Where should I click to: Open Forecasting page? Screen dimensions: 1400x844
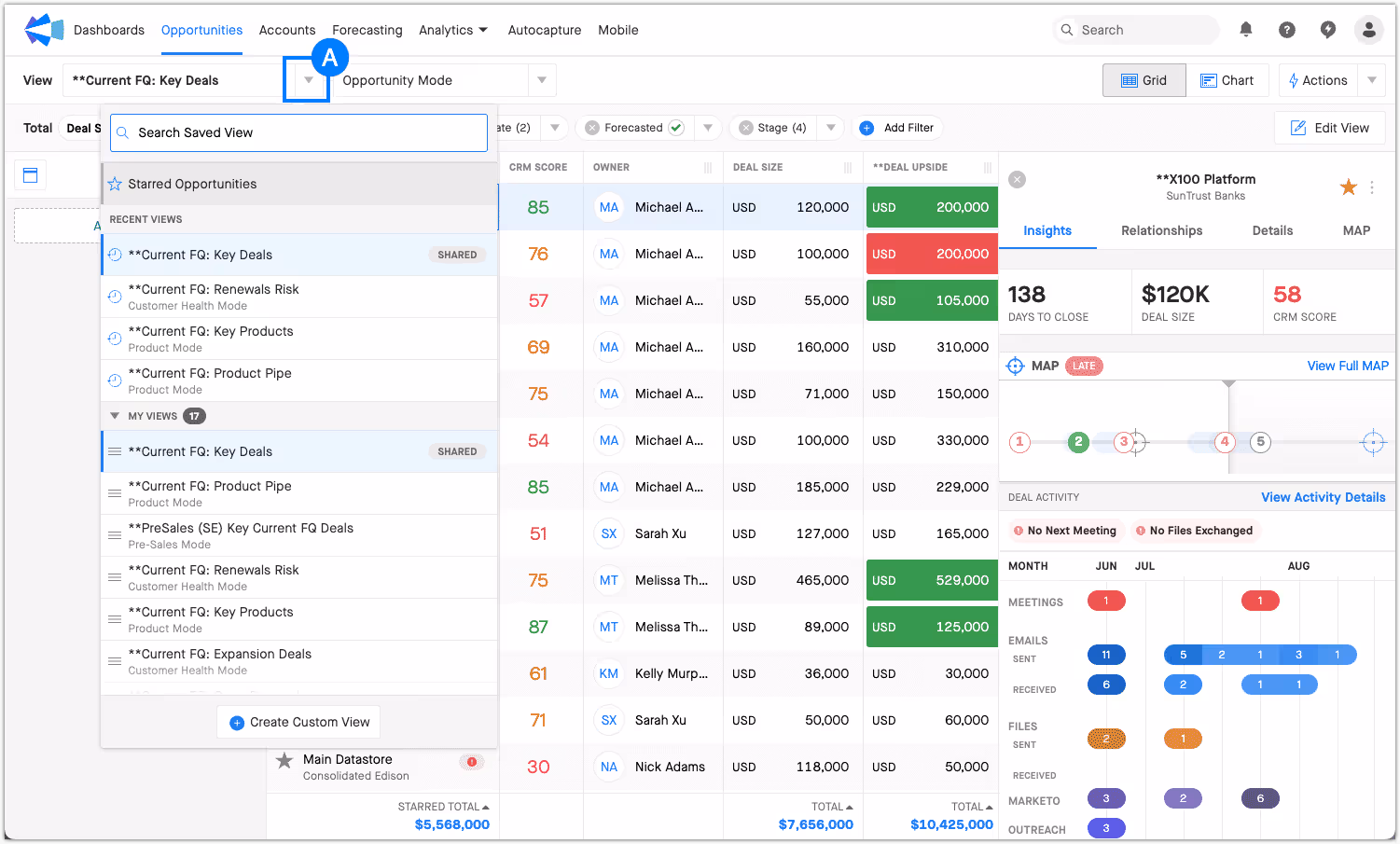pos(367,30)
